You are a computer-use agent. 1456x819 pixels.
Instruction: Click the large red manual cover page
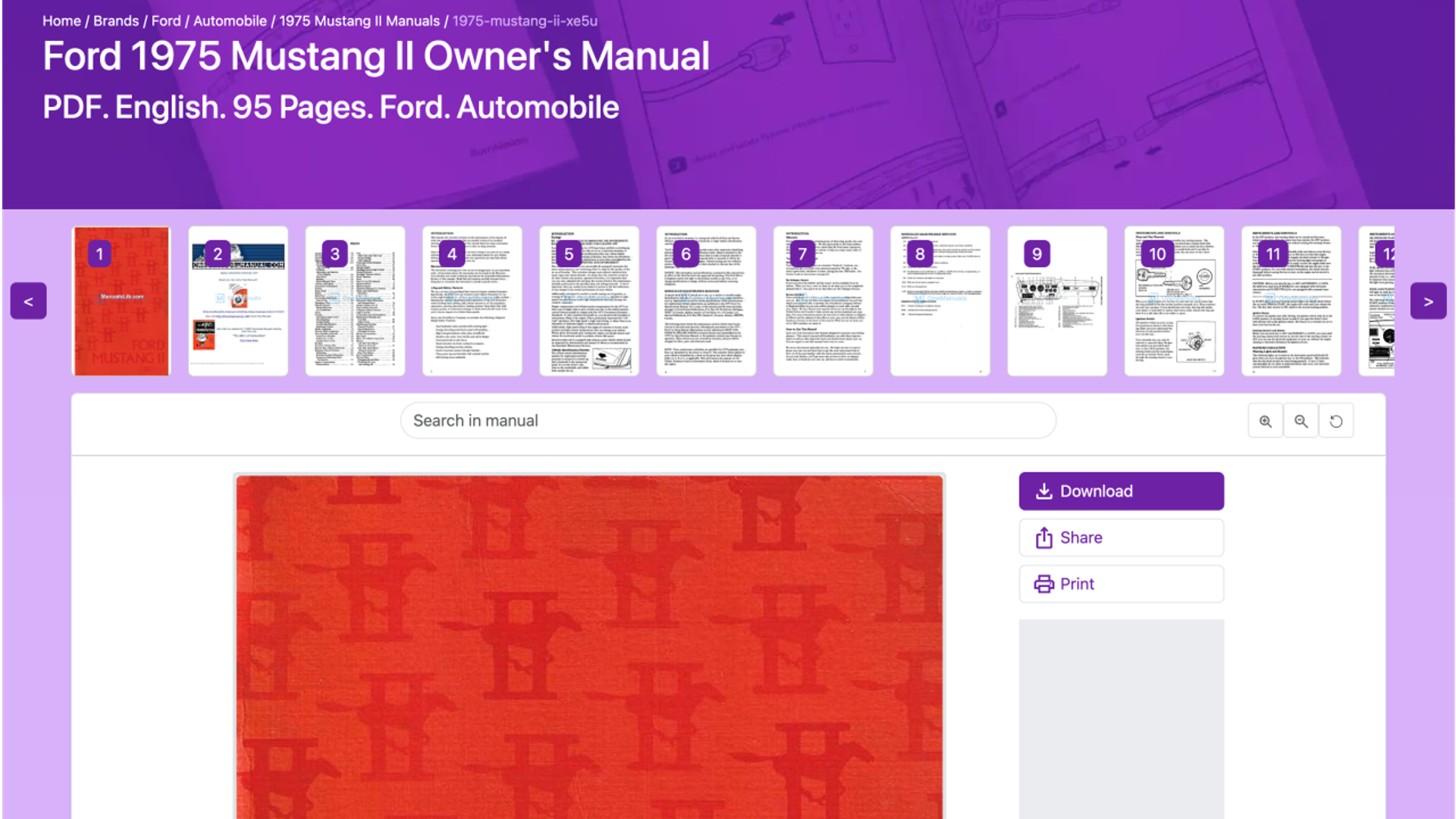click(589, 647)
